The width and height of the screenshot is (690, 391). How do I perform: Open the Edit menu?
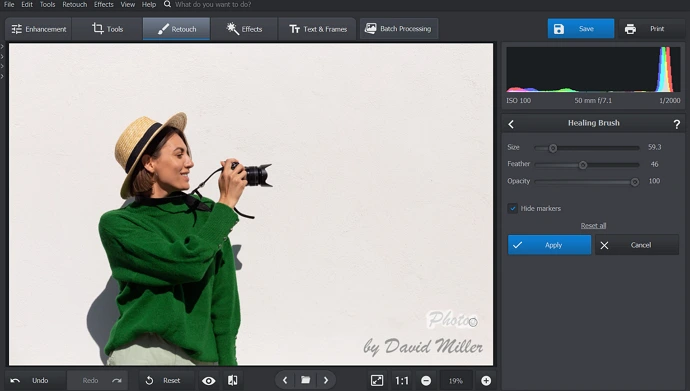point(27,4)
